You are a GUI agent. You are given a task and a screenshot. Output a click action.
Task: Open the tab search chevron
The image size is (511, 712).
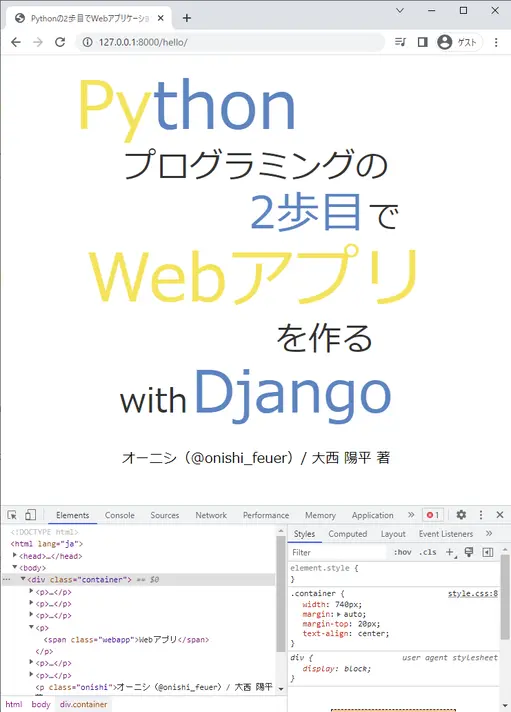tap(400, 10)
